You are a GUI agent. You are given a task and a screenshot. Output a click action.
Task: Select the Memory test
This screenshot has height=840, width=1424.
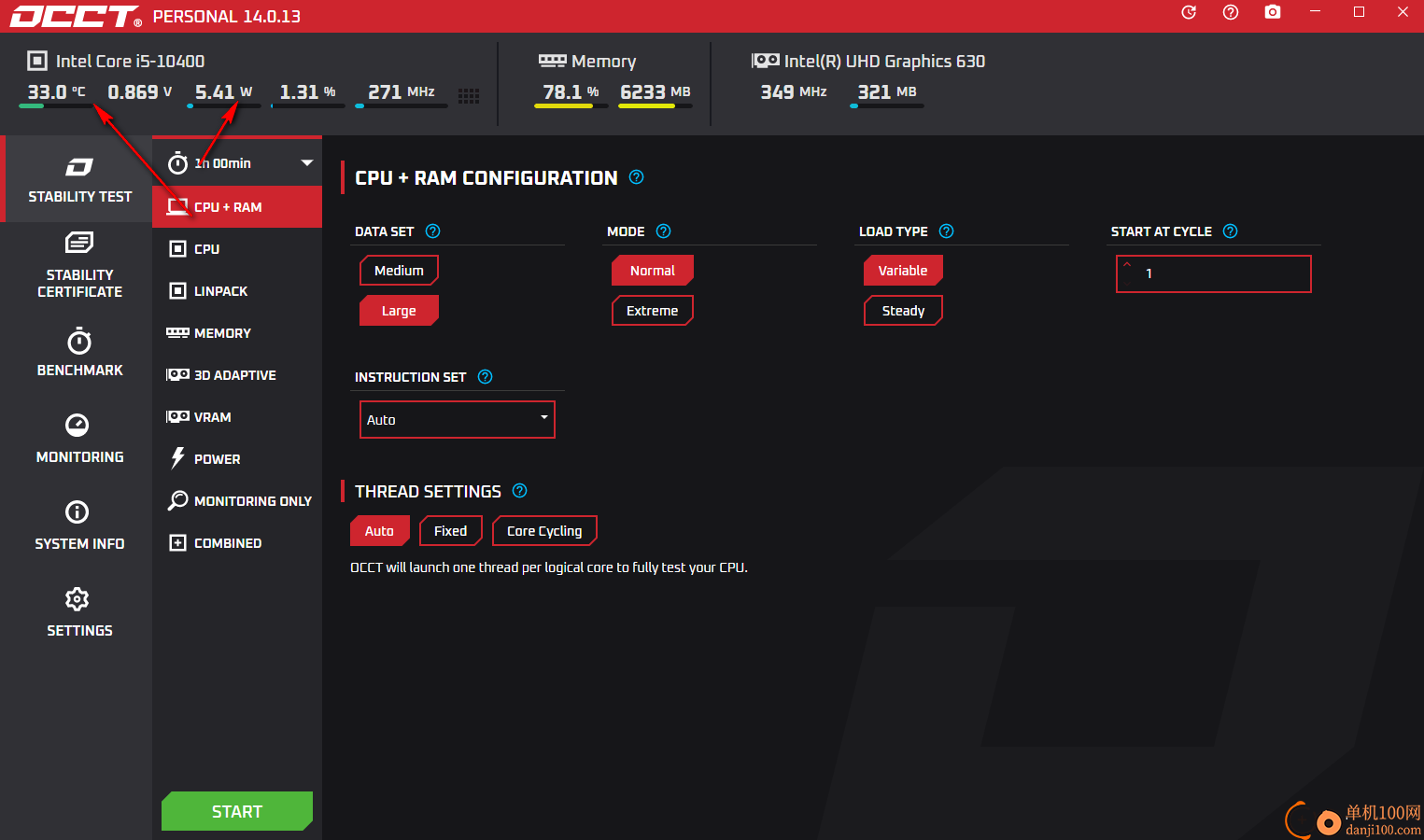coord(237,333)
